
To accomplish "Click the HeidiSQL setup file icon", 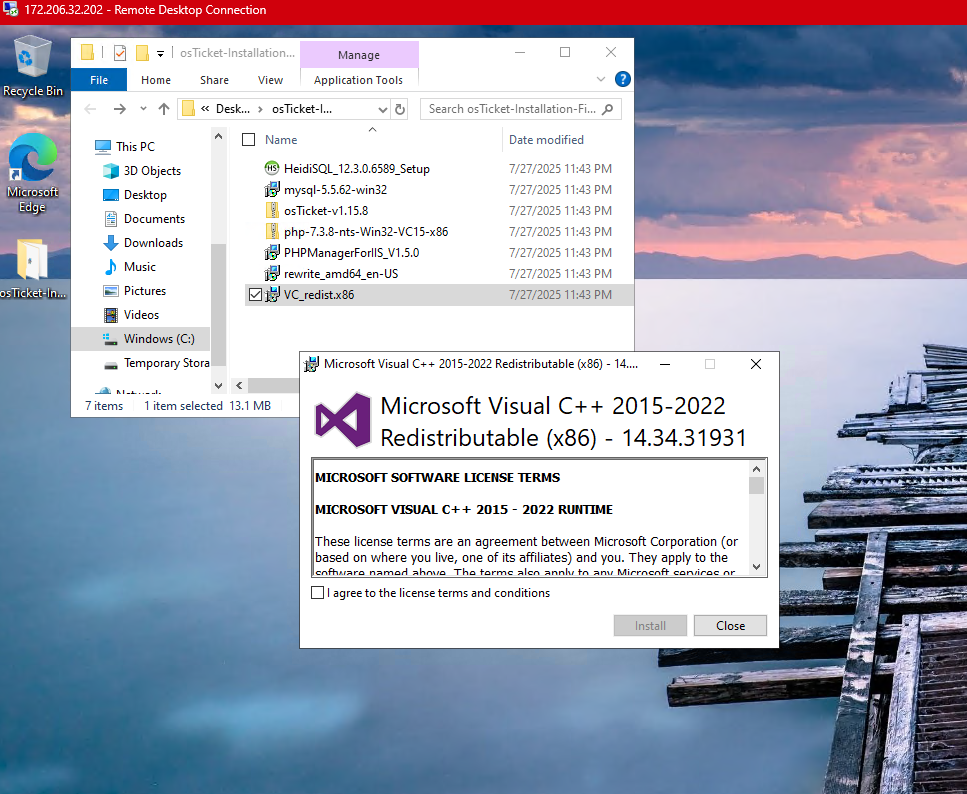I will point(272,168).
